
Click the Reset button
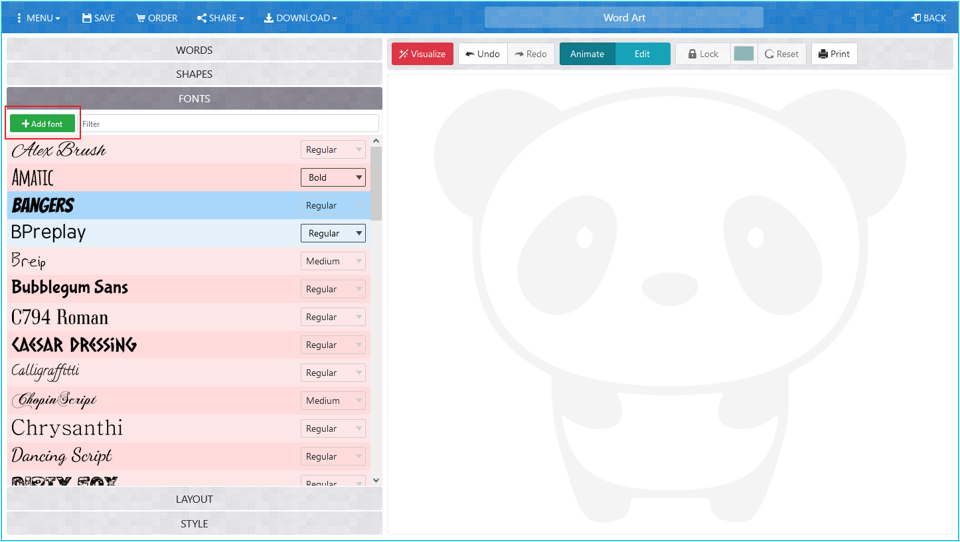(782, 54)
